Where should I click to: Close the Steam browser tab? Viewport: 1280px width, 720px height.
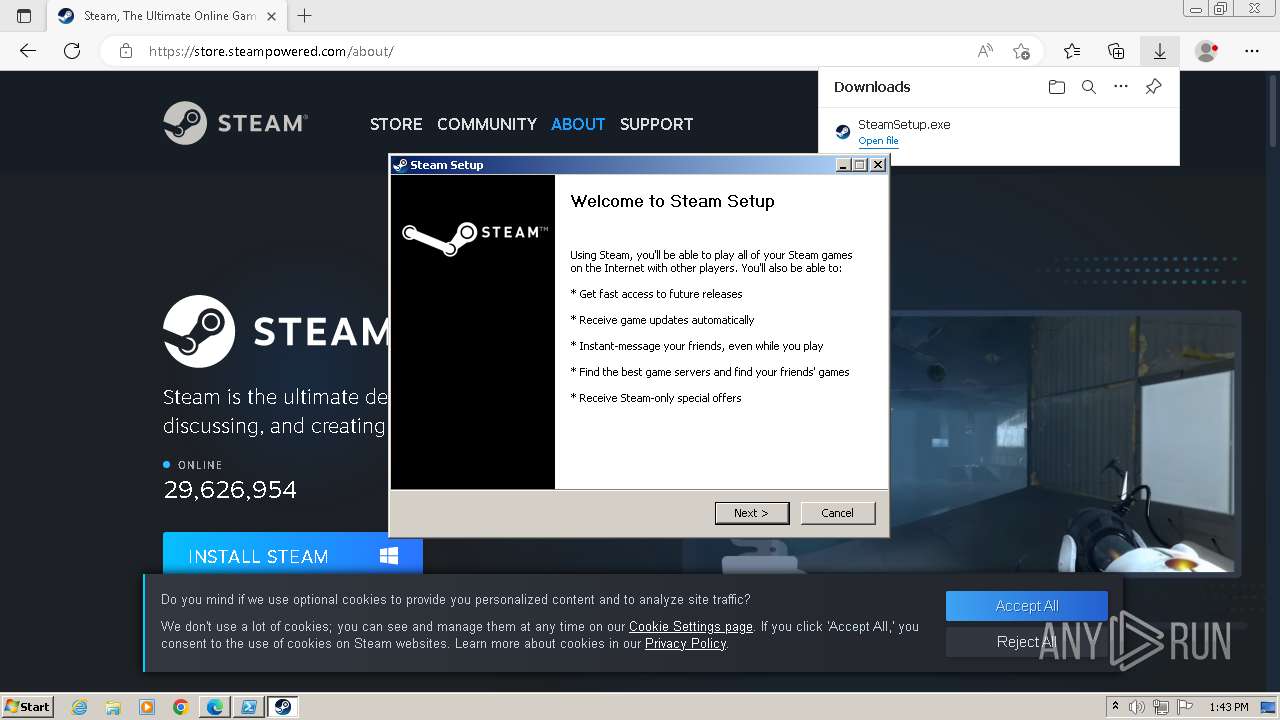pyautogui.click(x=271, y=16)
